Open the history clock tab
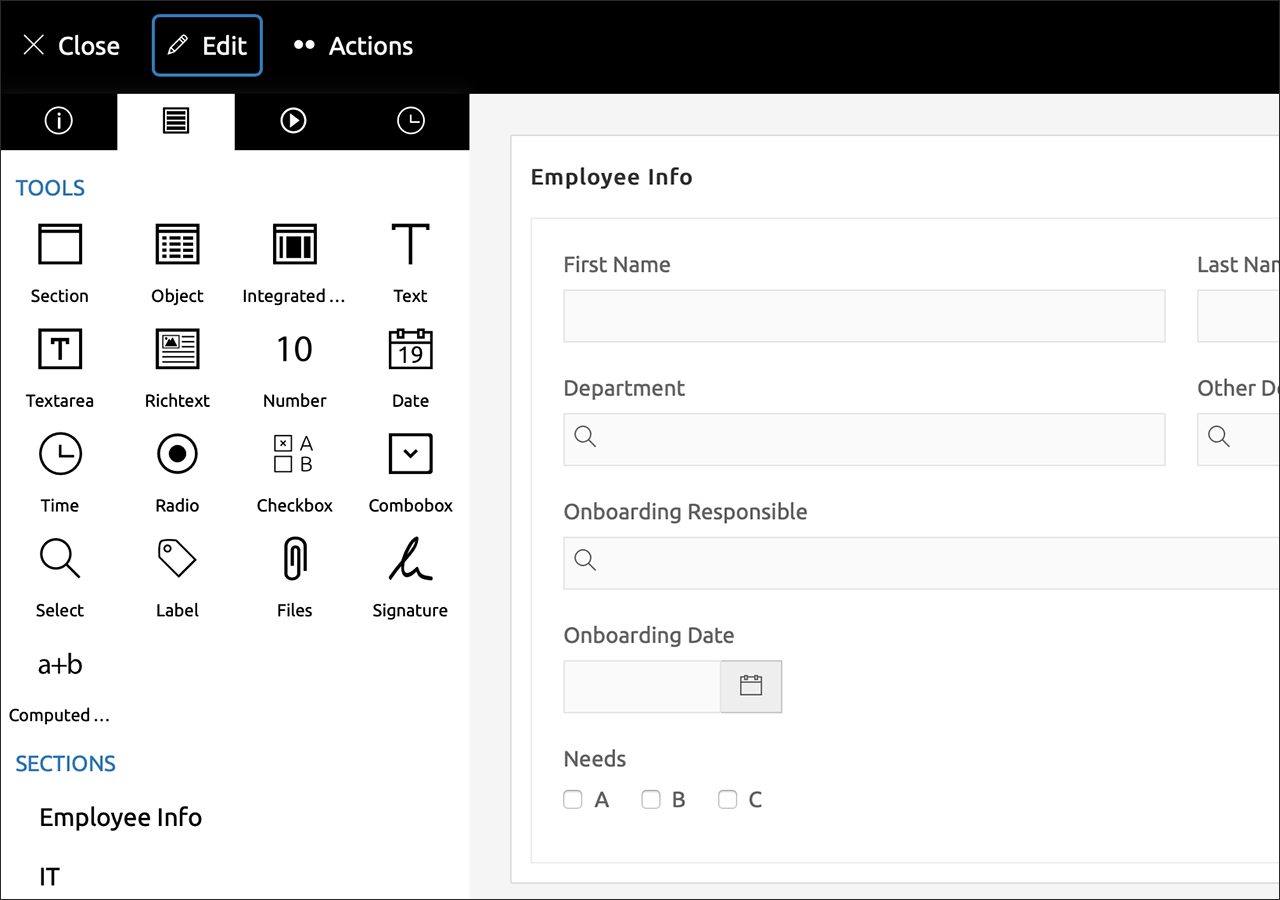The height and width of the screenshot is (900, 1280). pos(411,121)
